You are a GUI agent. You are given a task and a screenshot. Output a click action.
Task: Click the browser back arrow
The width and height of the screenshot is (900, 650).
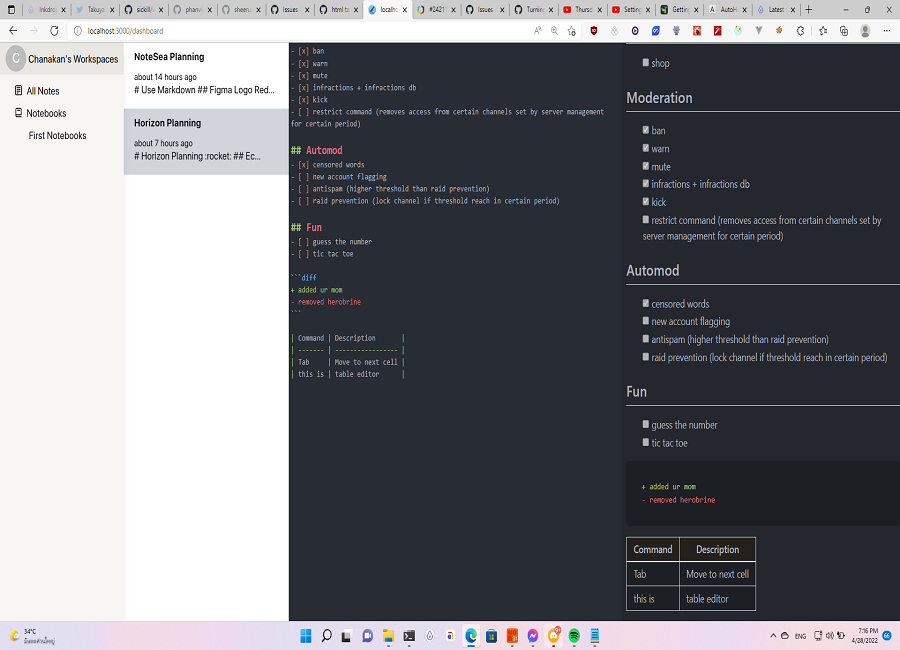point(13,31)
